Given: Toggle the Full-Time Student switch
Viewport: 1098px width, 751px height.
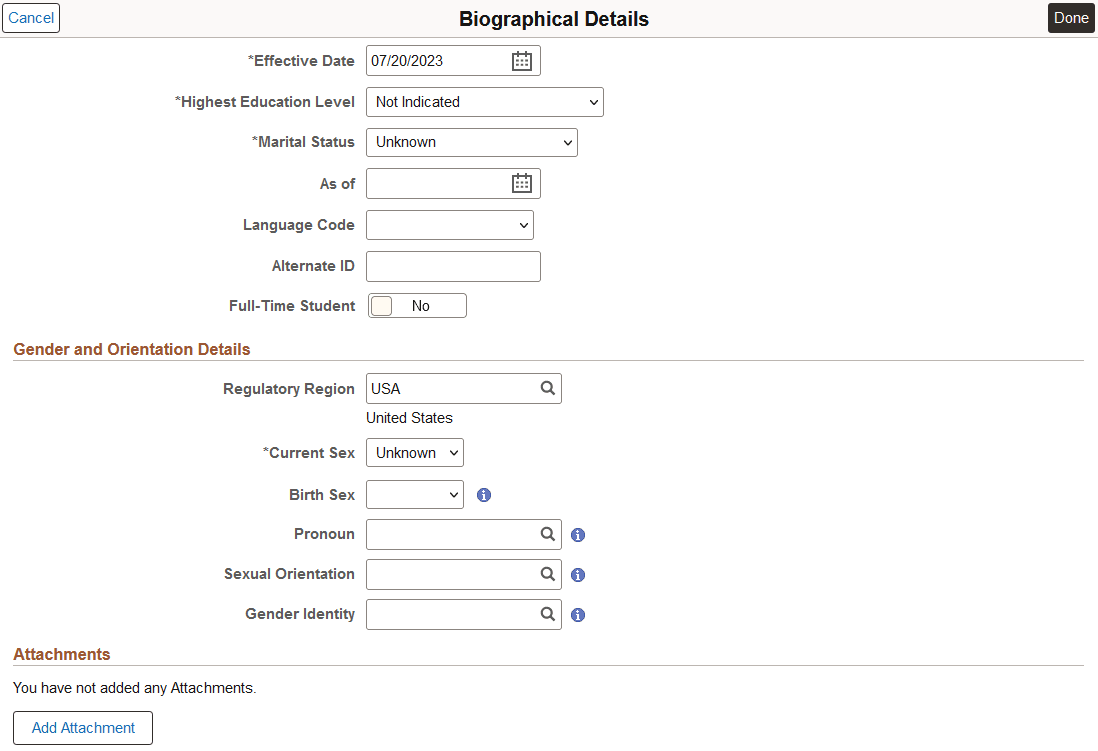Looking at the screenshot, I should point(381,305).
